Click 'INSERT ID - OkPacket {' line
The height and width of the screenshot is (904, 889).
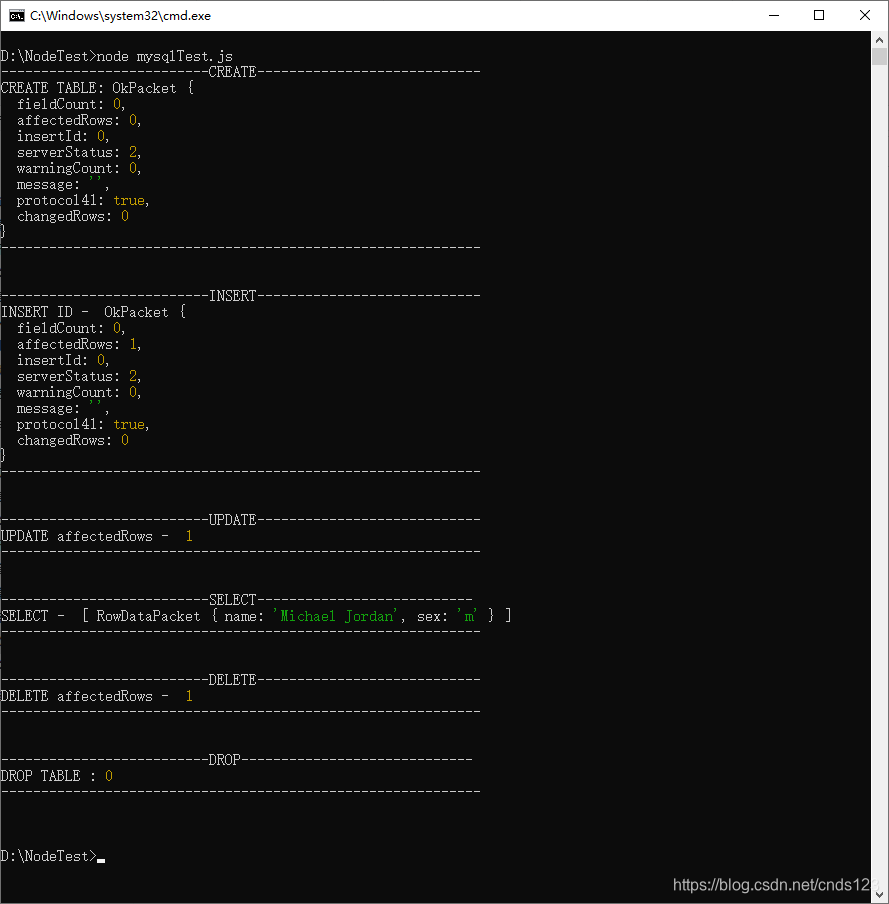click(93, 312)
